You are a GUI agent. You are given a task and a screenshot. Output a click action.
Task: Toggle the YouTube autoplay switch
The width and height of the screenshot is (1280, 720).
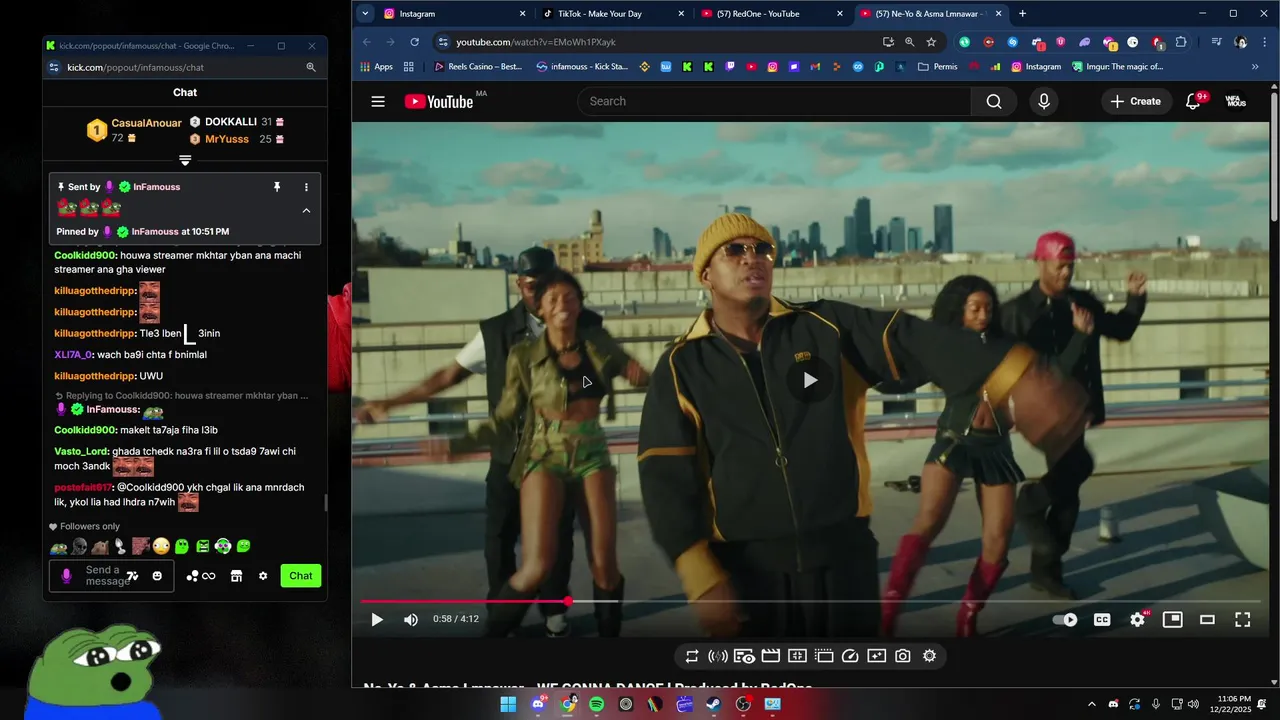click(1066, 619)
